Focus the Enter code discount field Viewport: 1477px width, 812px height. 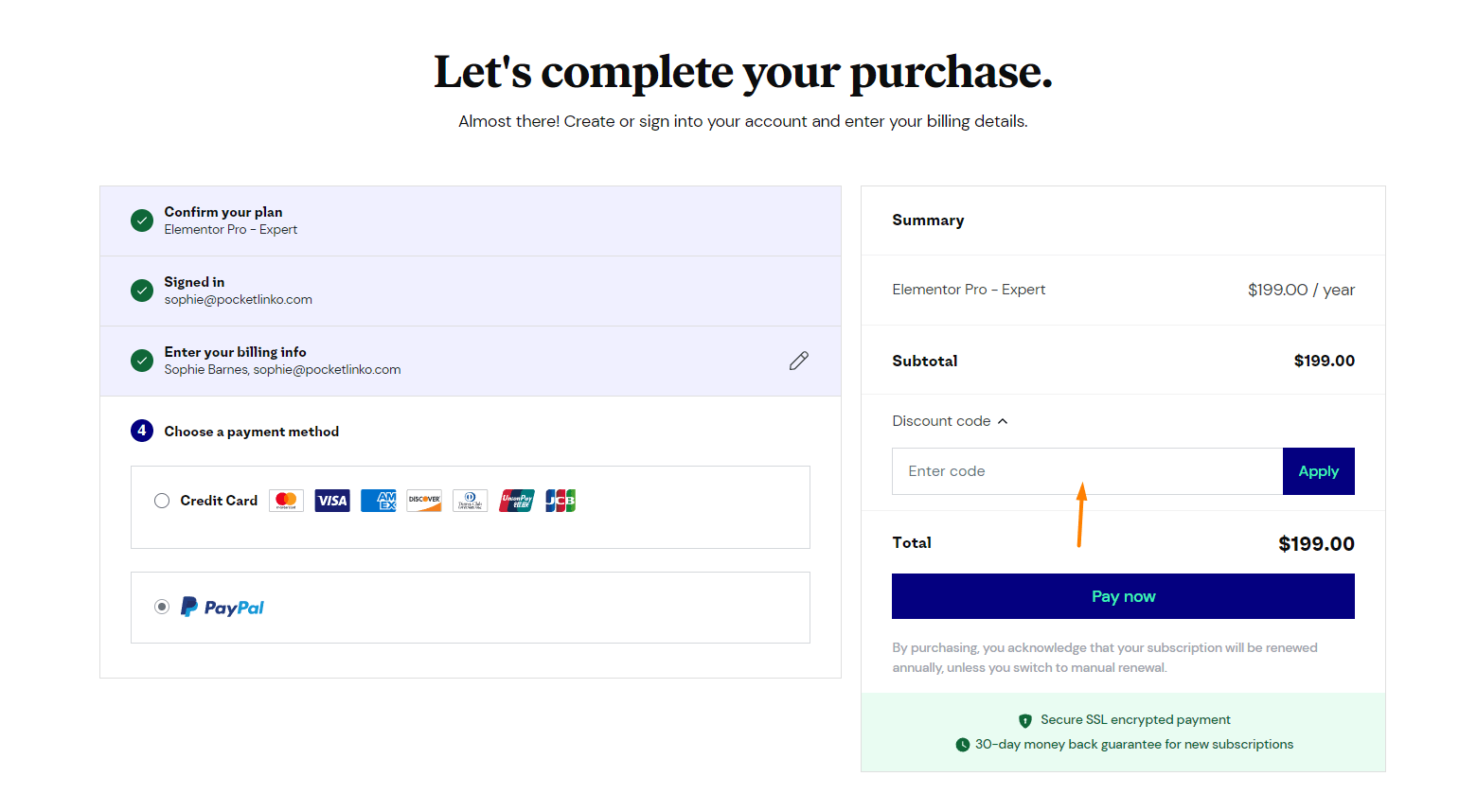pos(1087,471)
